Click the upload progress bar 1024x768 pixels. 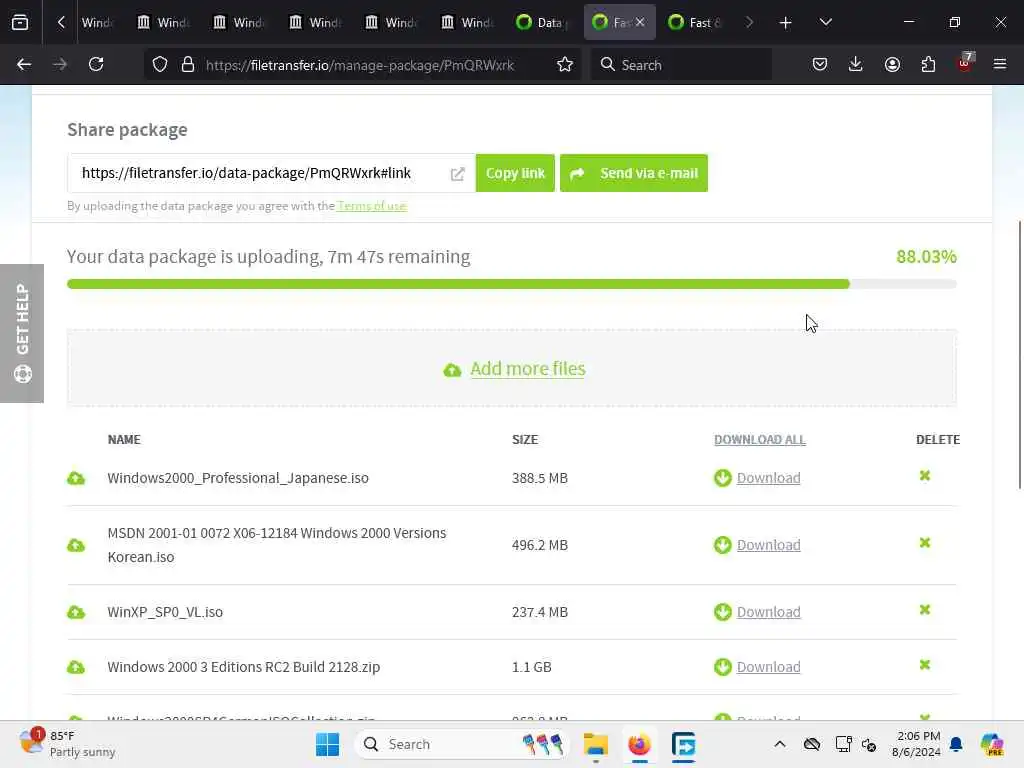click(x=511, y=284)
